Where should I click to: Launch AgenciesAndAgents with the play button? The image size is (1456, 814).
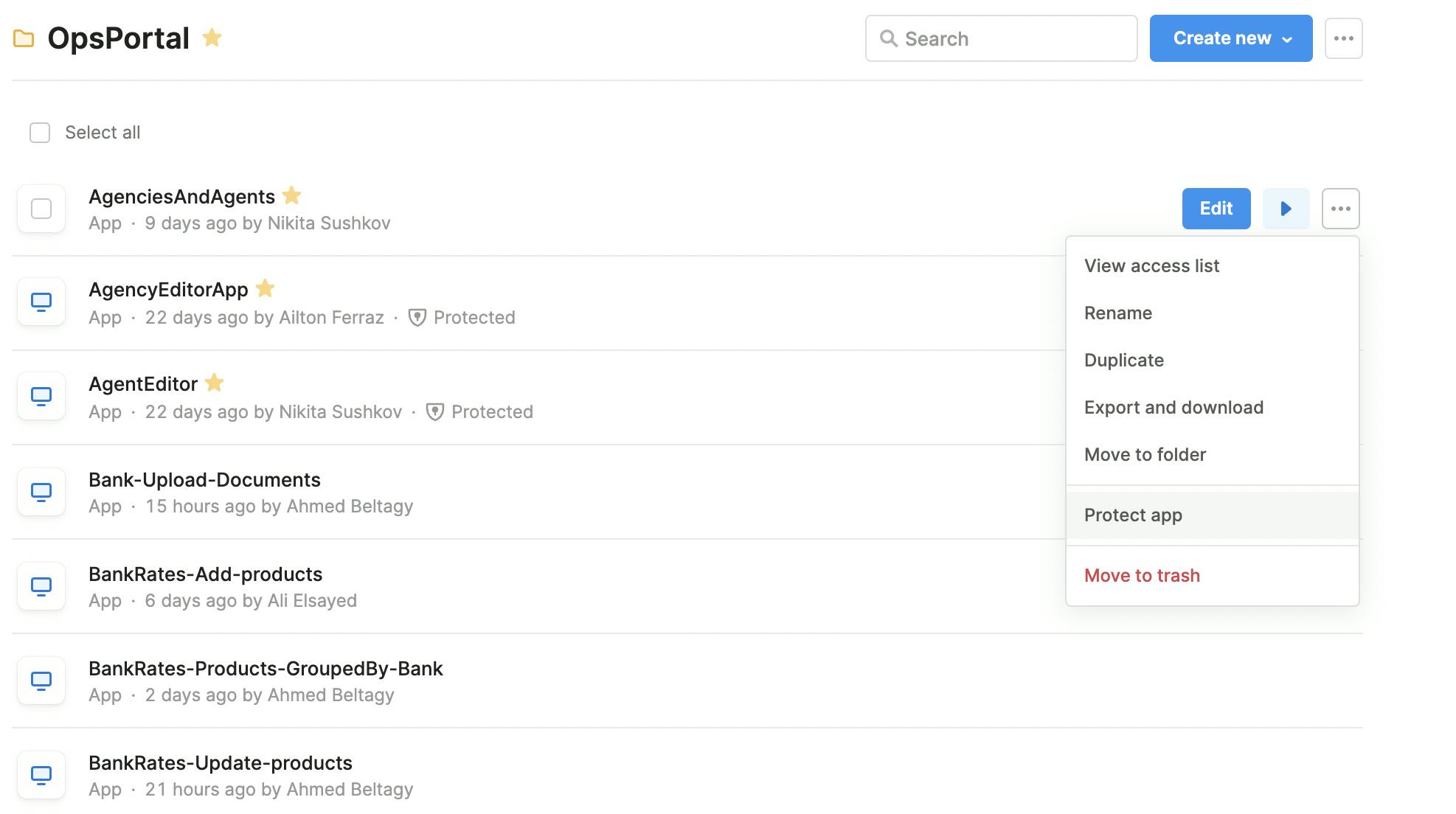pos(1286,209)
